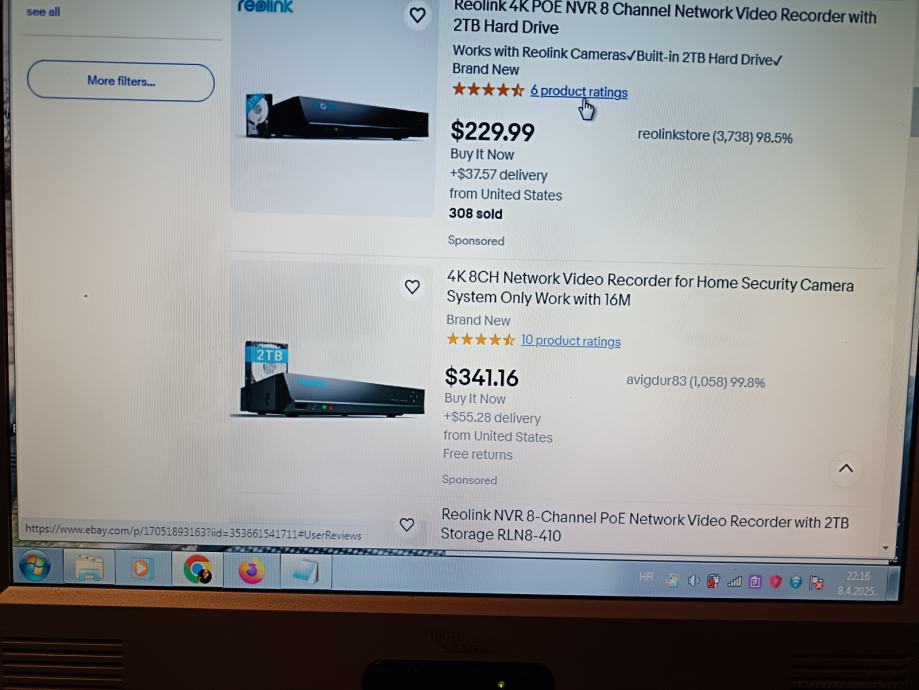Open 6 product ratings link

578,91
